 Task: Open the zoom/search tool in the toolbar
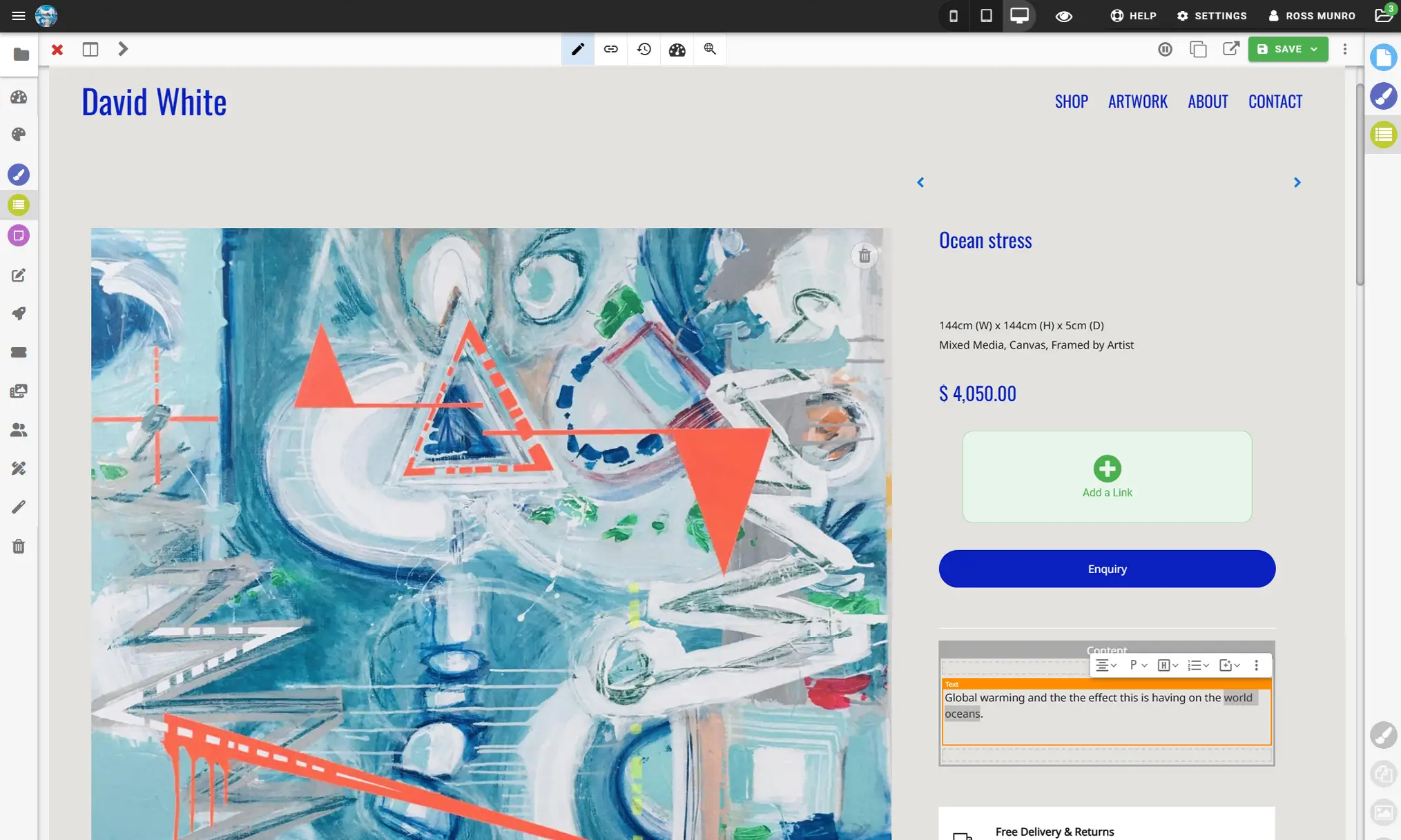click(x=710, y=49)
